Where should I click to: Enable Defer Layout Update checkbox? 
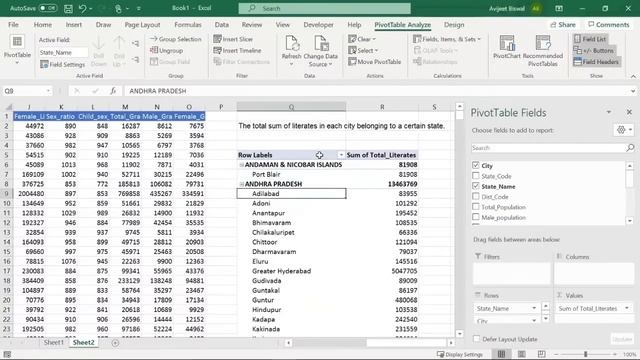(x=476, y=339)
